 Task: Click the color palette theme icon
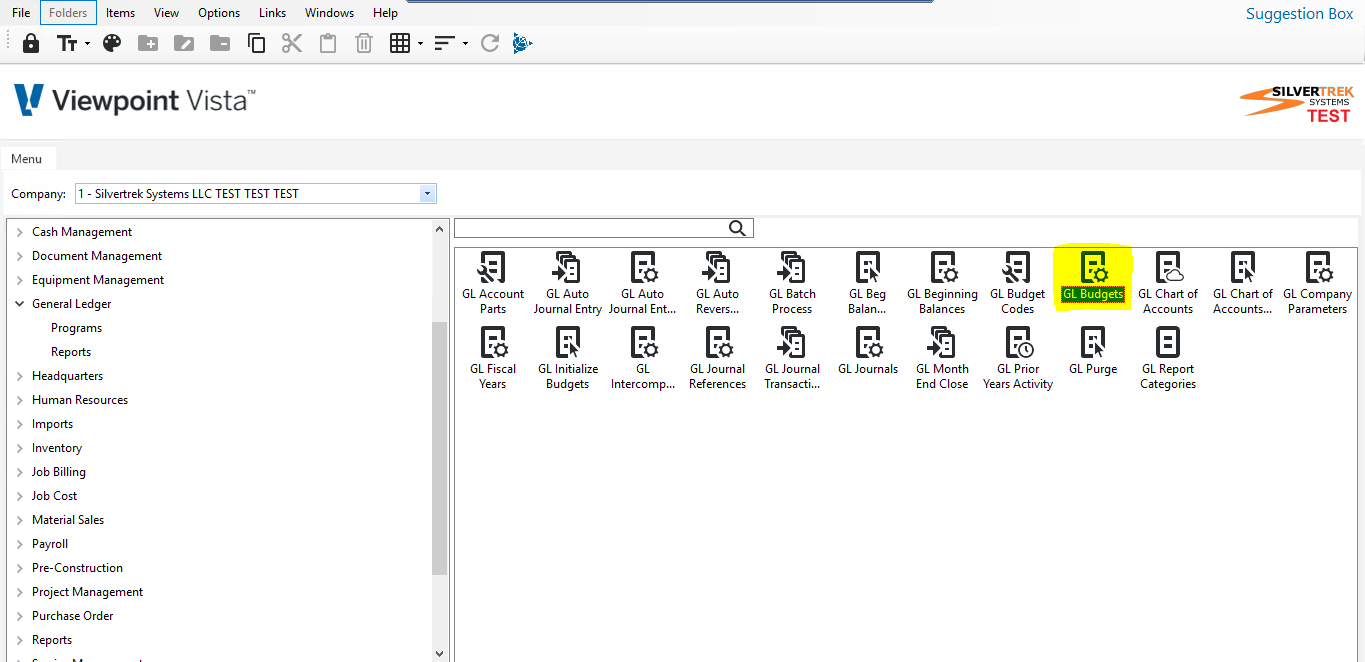[x=112, y=43]
